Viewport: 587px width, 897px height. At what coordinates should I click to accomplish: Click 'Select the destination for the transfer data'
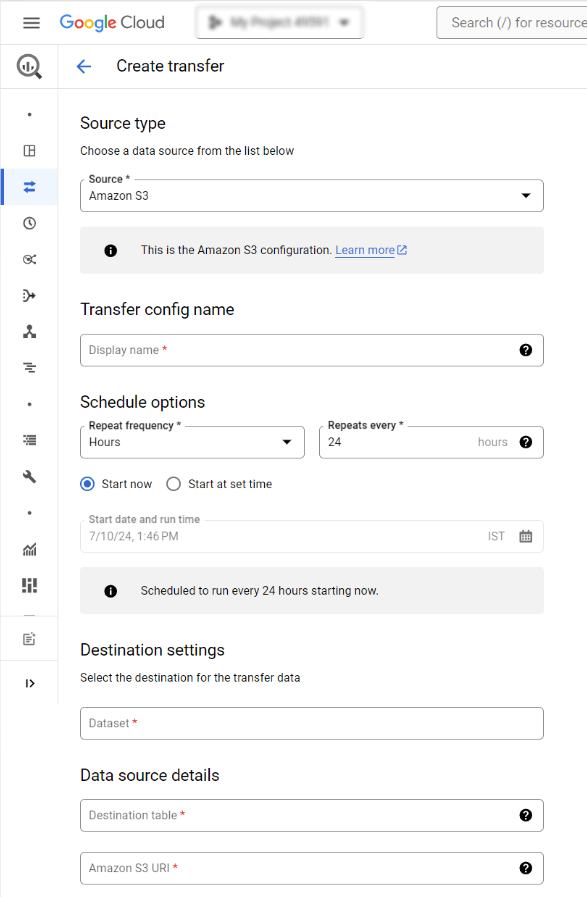pos(190,677)
